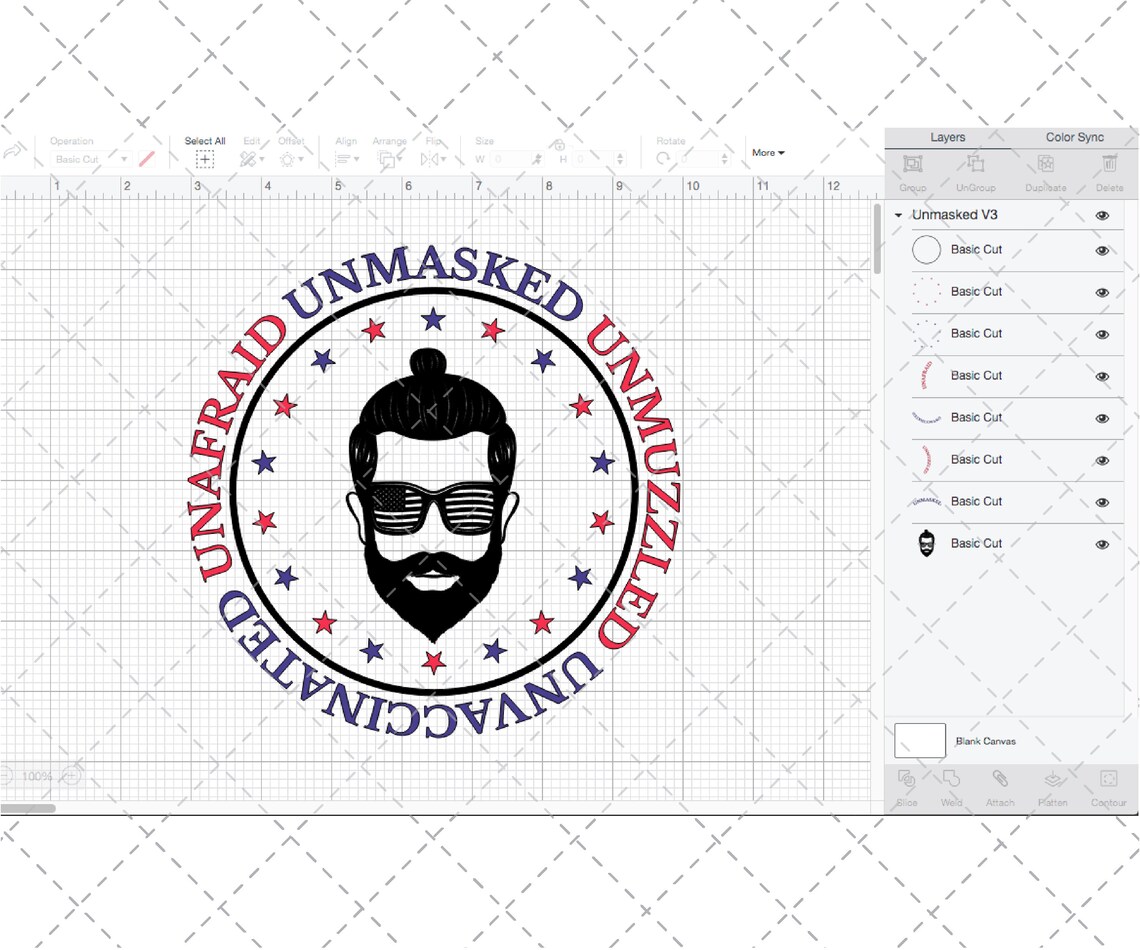Click the Delete trash icon
The image size is (1140, 950).
pyautogui.click(x=1109, y=164)
